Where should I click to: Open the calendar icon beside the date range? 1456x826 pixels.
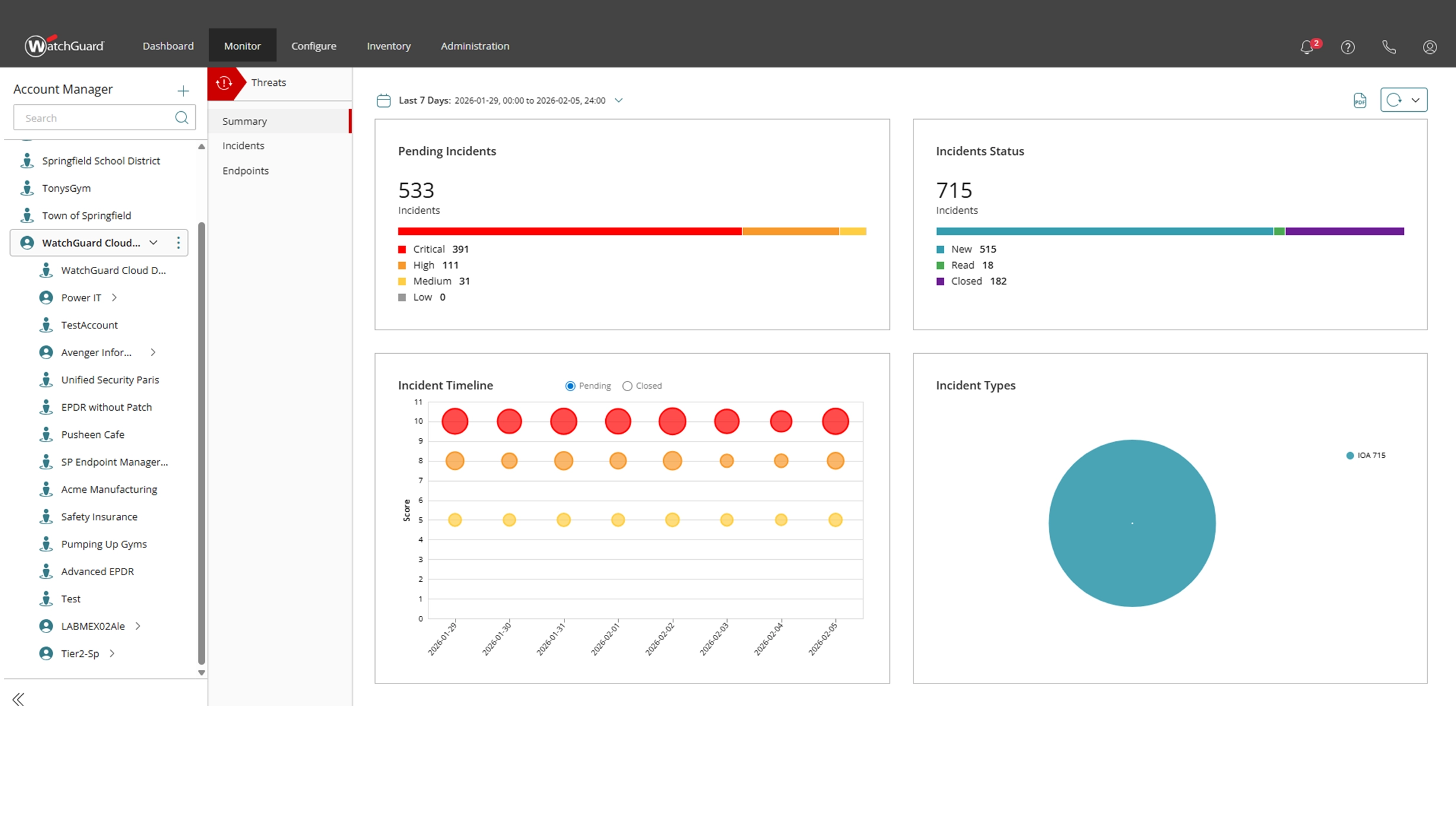click(383, 100)
